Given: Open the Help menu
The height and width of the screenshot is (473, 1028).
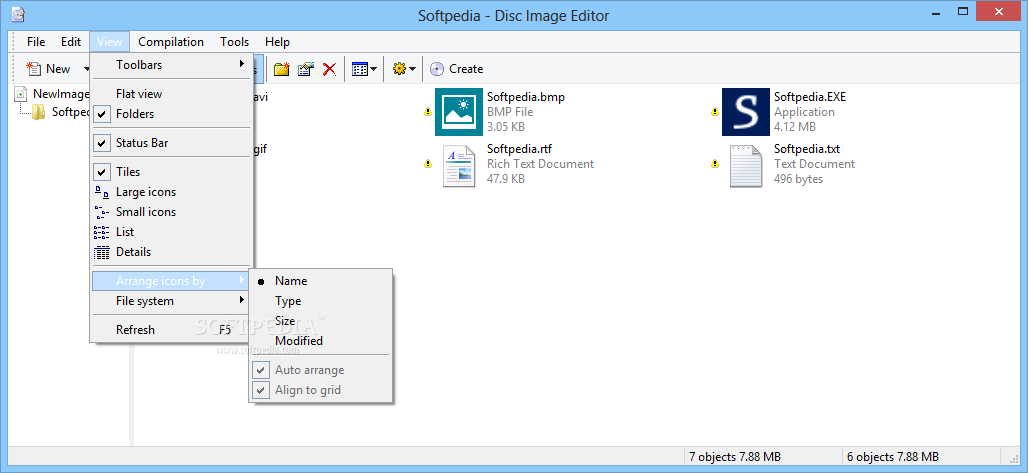Looking at the screenshot, I should (277, 42).
